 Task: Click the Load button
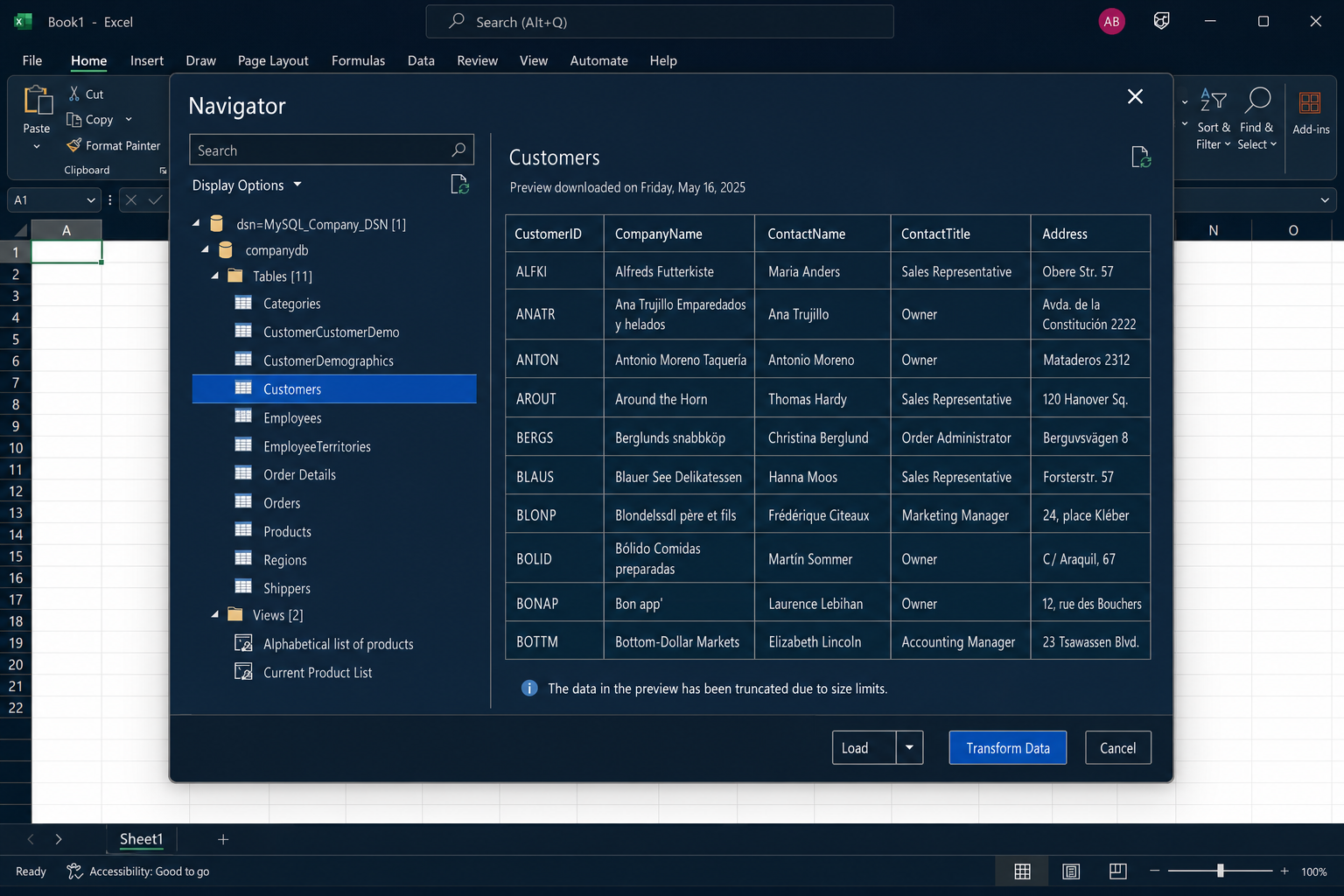pos(864,747)
